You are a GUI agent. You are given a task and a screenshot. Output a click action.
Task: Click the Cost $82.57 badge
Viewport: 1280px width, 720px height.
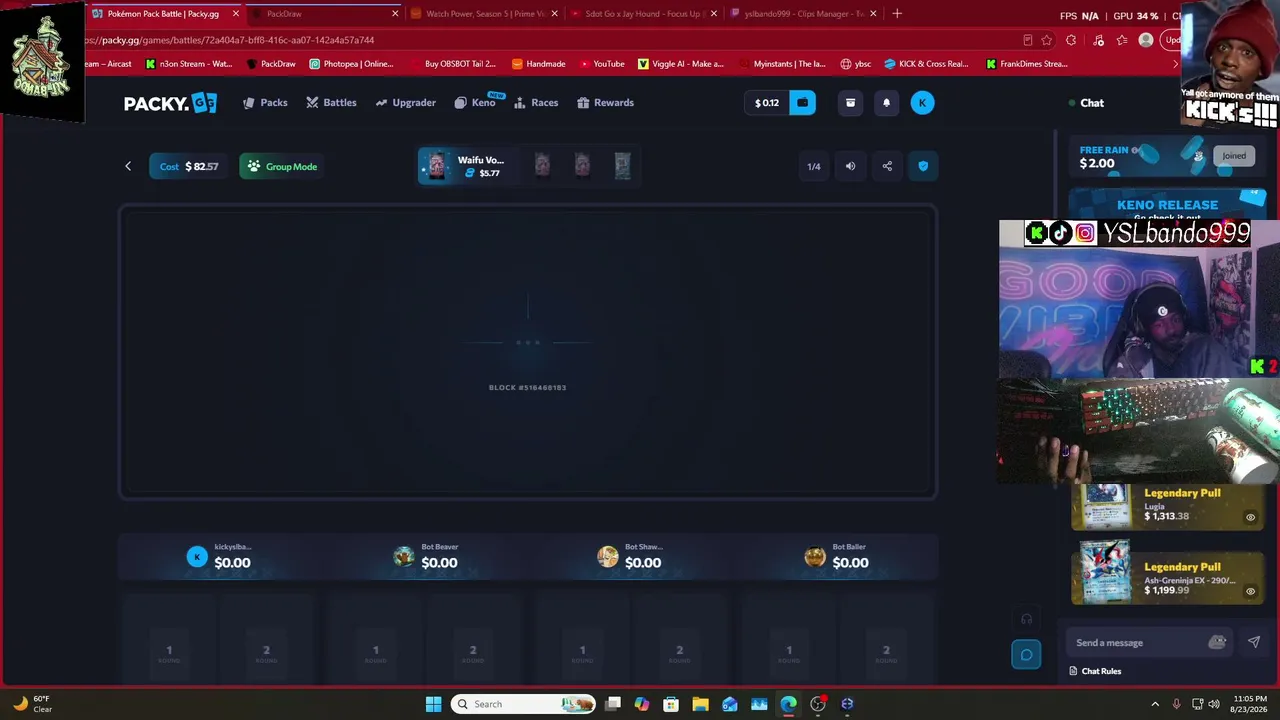click(x=190, y=166)
